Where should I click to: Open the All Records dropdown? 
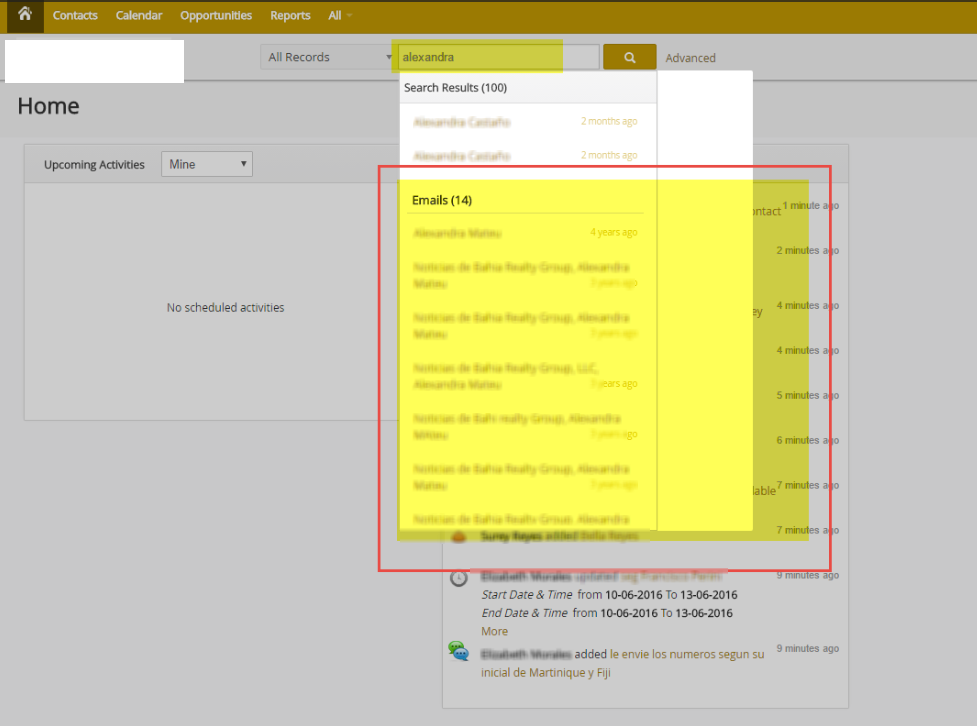coord(329,57)
